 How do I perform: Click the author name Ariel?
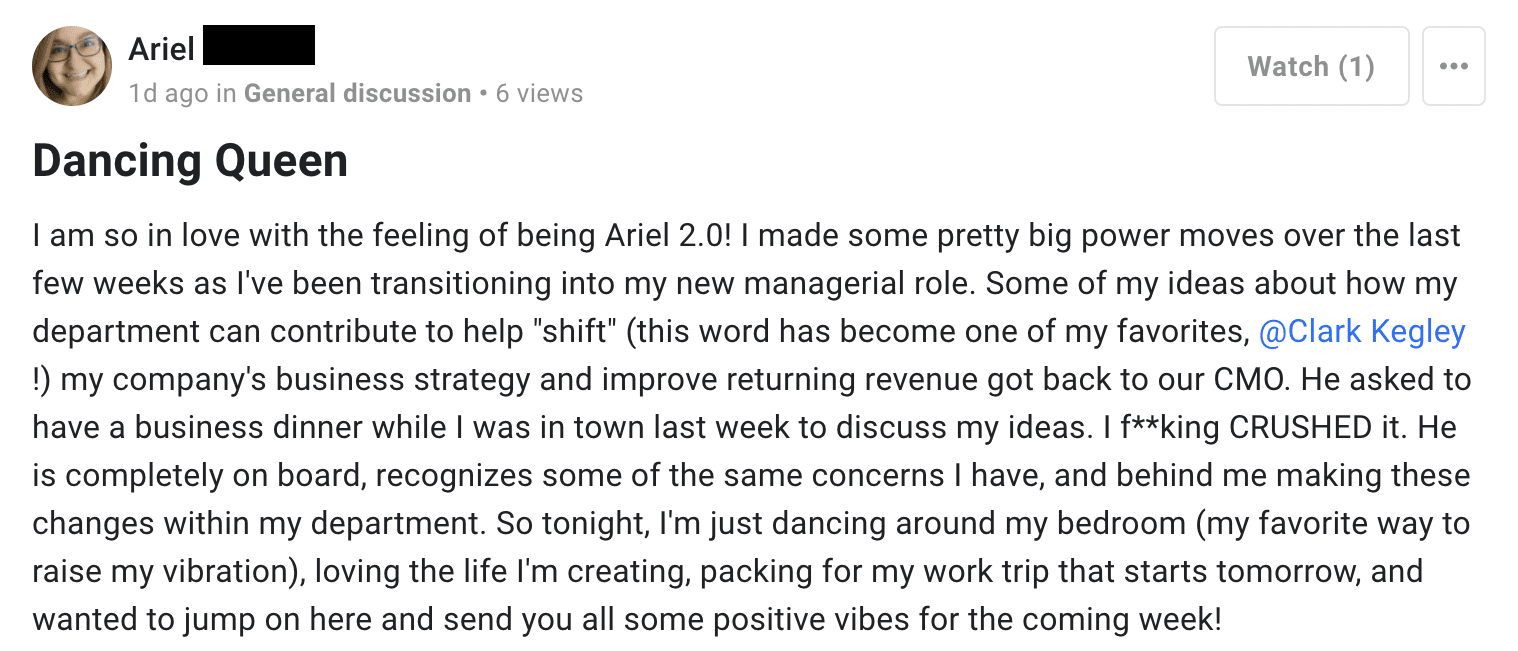coord(161,48)
